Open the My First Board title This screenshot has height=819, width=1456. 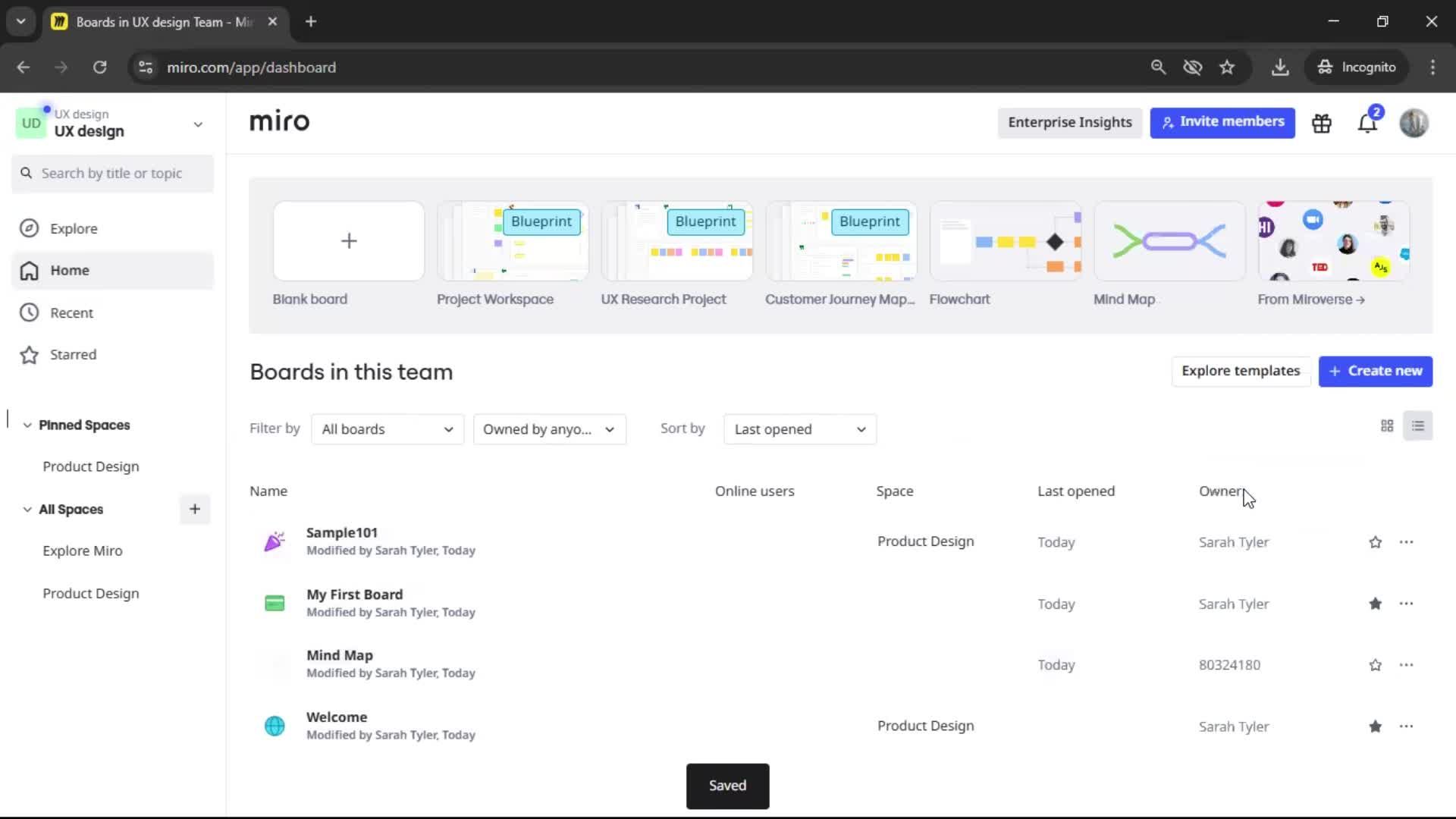354,595
